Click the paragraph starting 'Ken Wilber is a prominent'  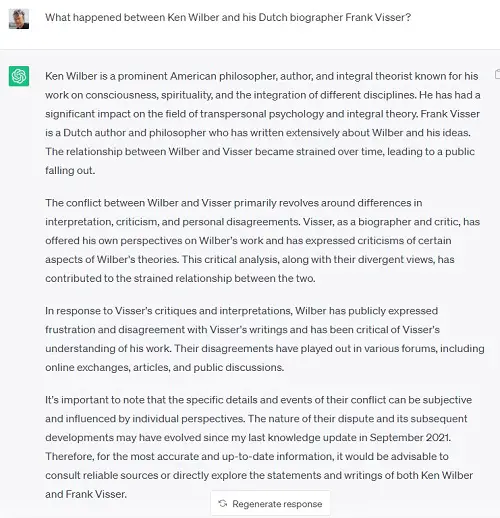pos(263,123)
